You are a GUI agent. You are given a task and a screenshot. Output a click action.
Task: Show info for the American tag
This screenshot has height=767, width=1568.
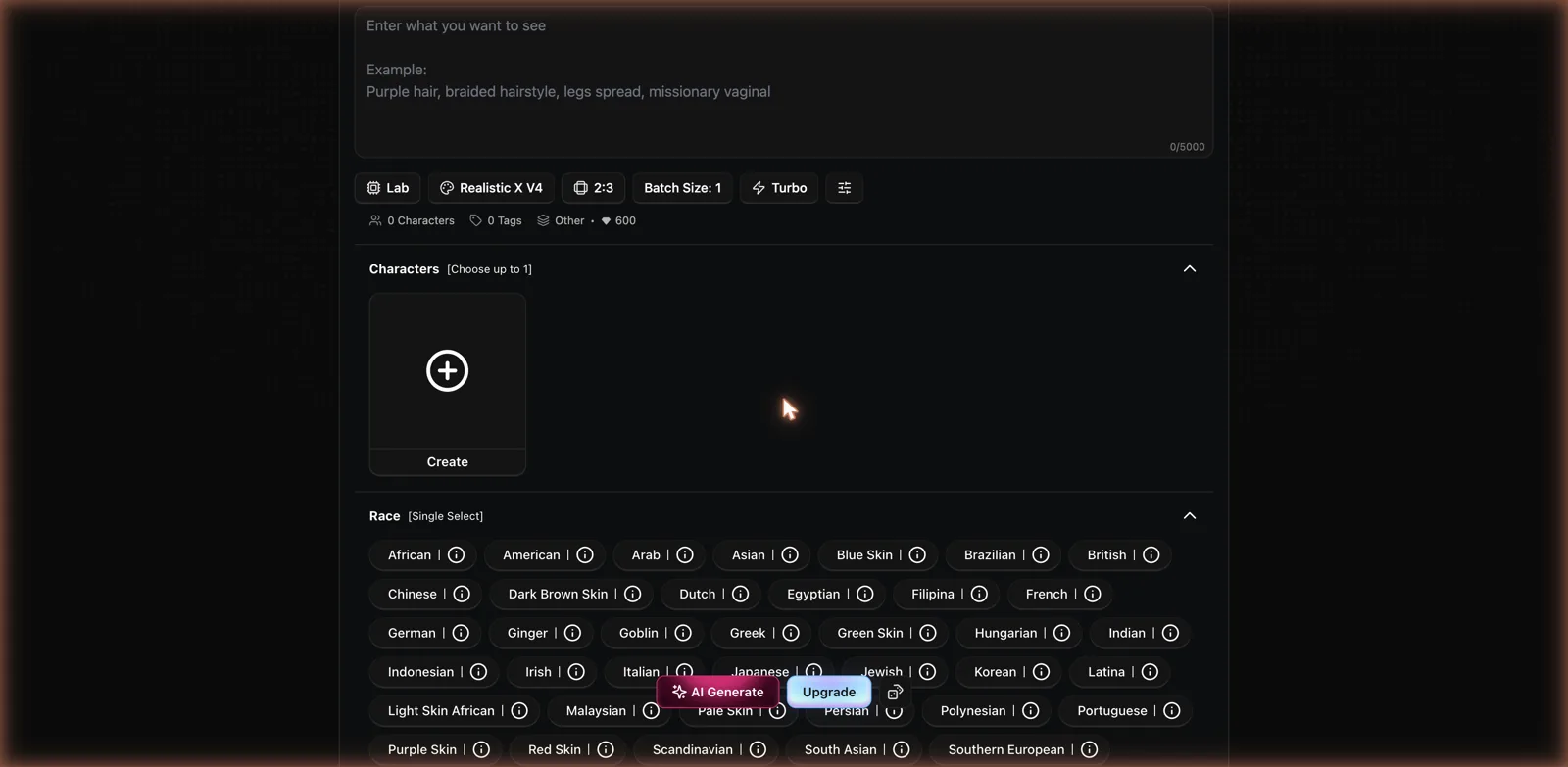[x=585, y=555]
